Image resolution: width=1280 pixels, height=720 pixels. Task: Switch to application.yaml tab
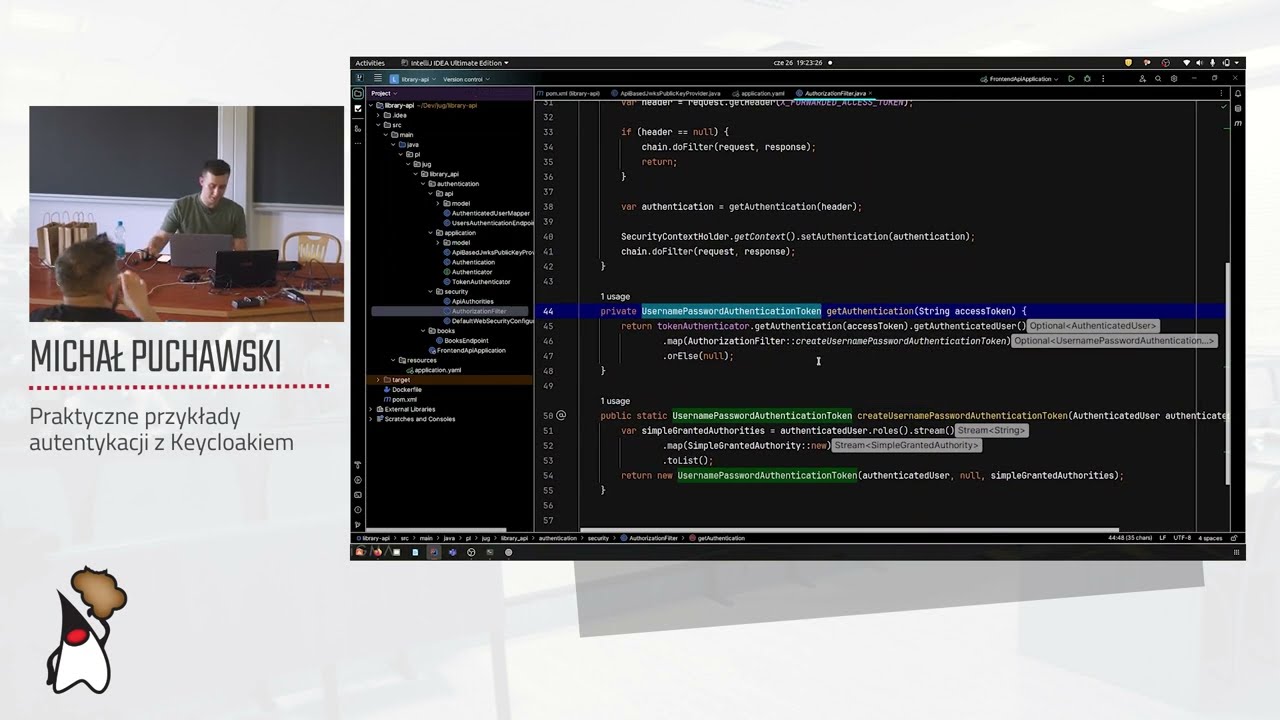(x=759, y=93)
